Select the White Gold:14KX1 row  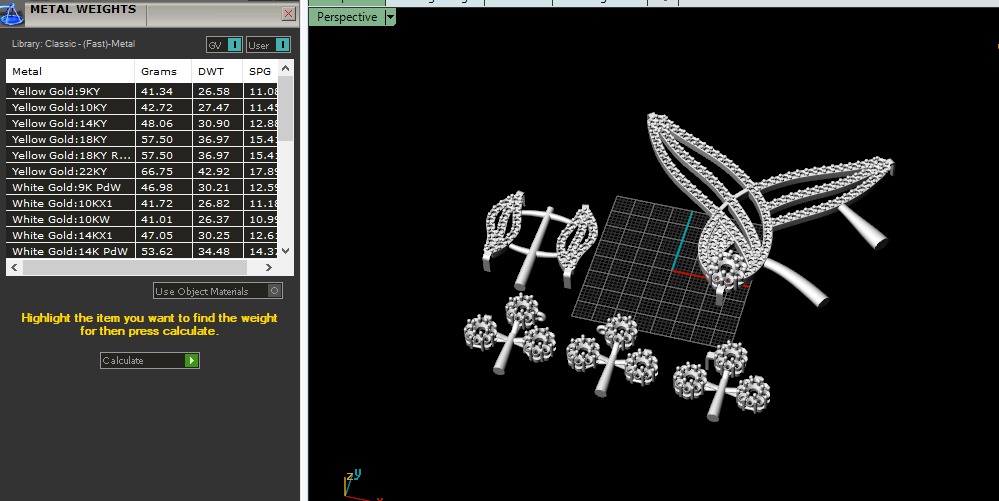pyautogui.click(x=142, y=235)
